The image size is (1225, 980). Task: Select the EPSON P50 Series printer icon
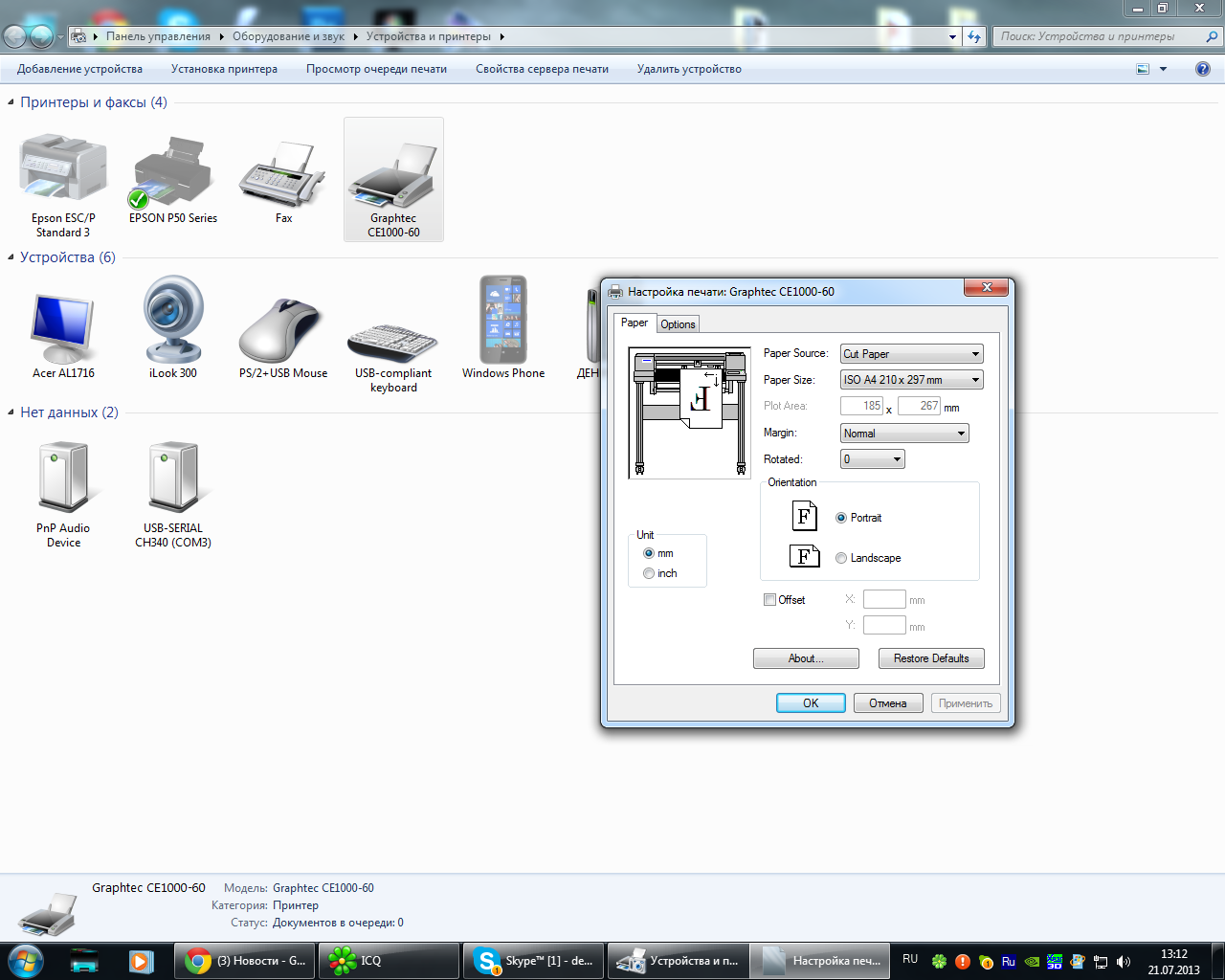(x=172, y=172)
